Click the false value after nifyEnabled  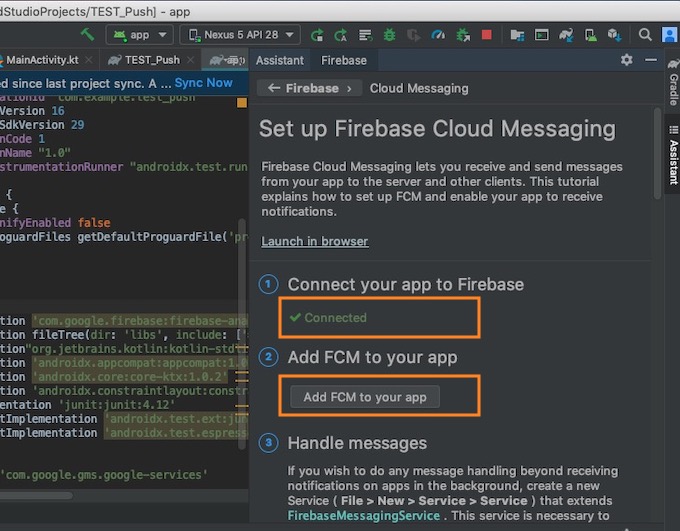click(94, 223)
